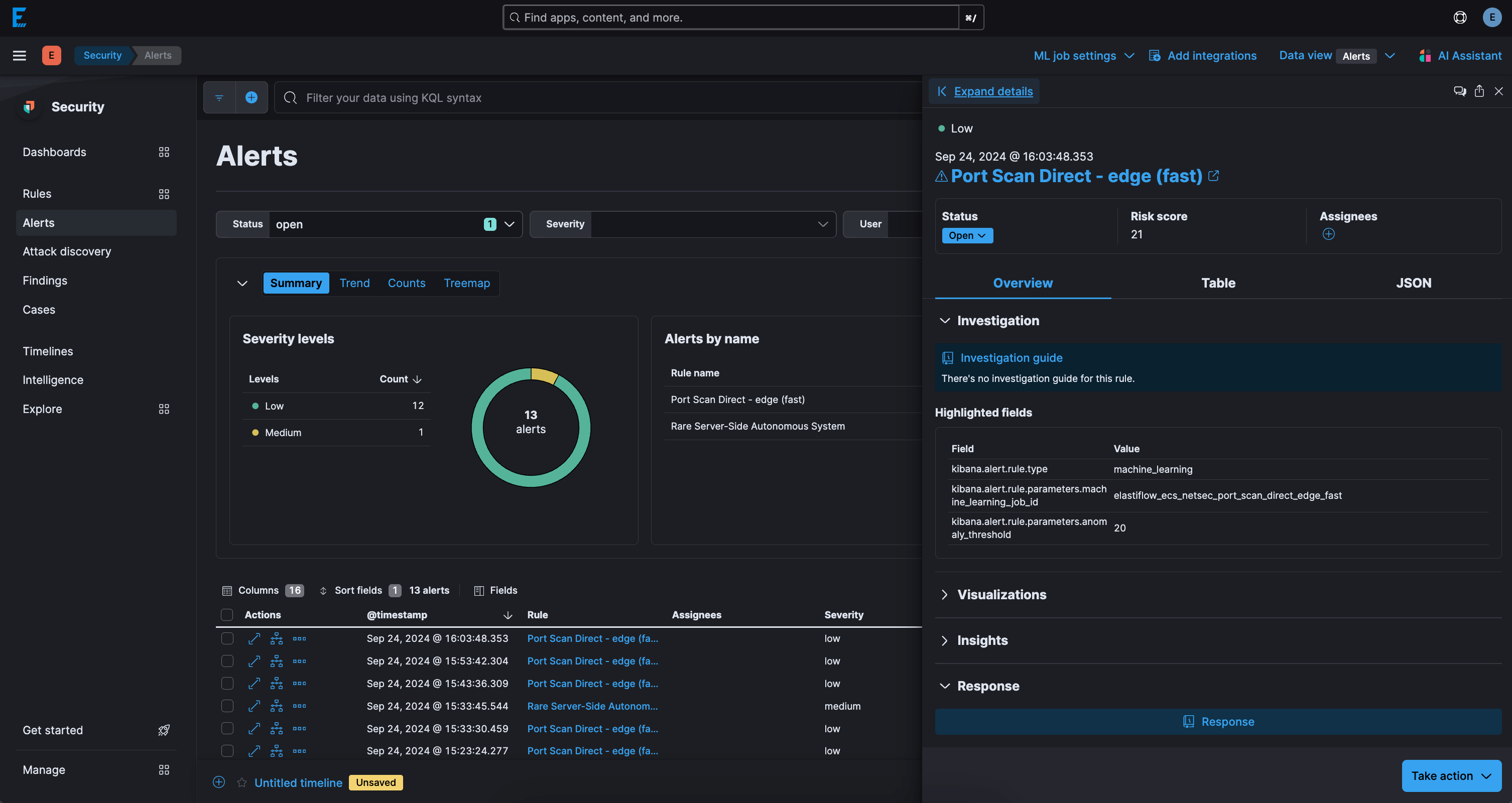This screenshot has width=1512, height=803.
Task: Select checkbox for the 16:03:48.353 alert
Action: pos(227,639)
